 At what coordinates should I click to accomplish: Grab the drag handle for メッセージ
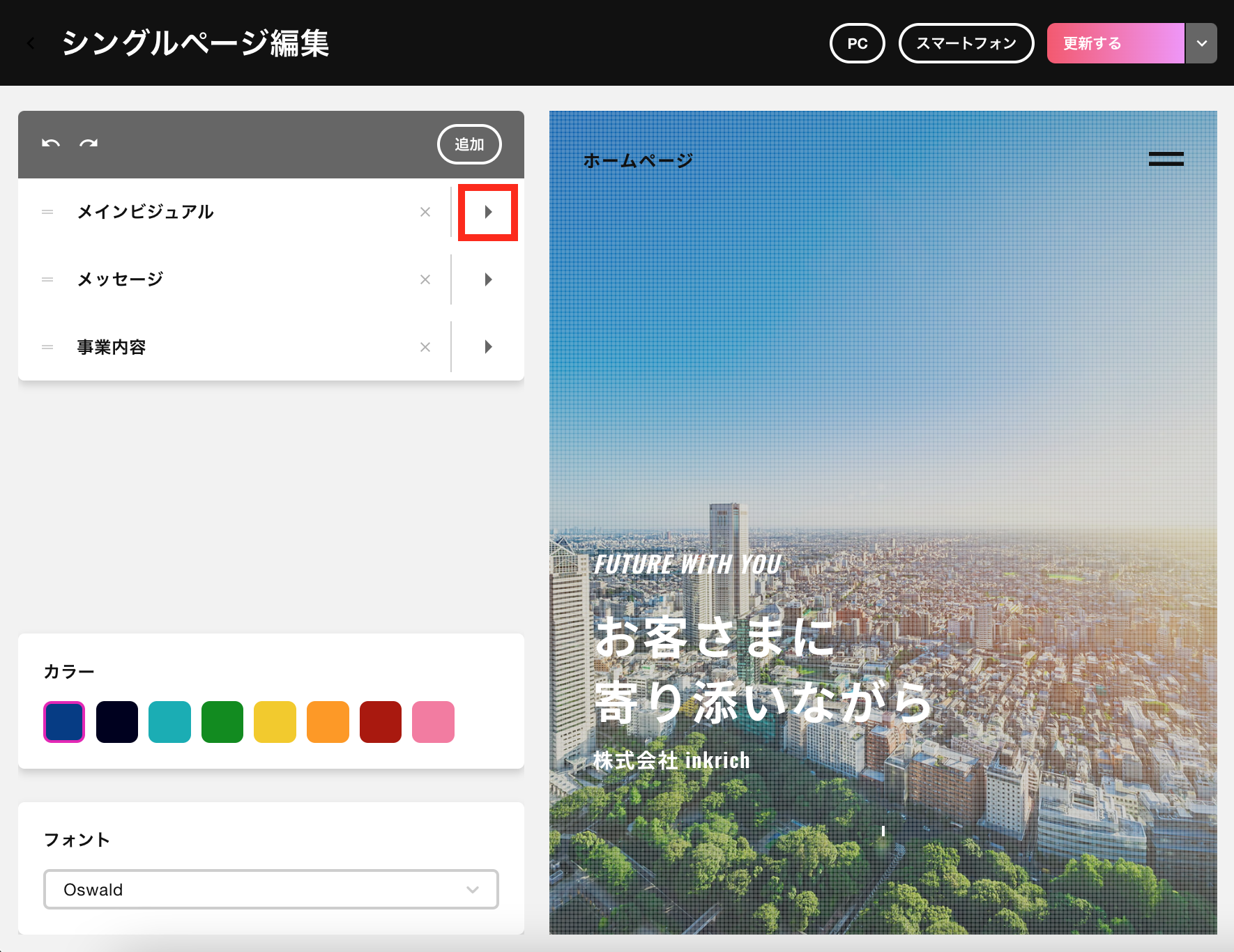point(47,279)
